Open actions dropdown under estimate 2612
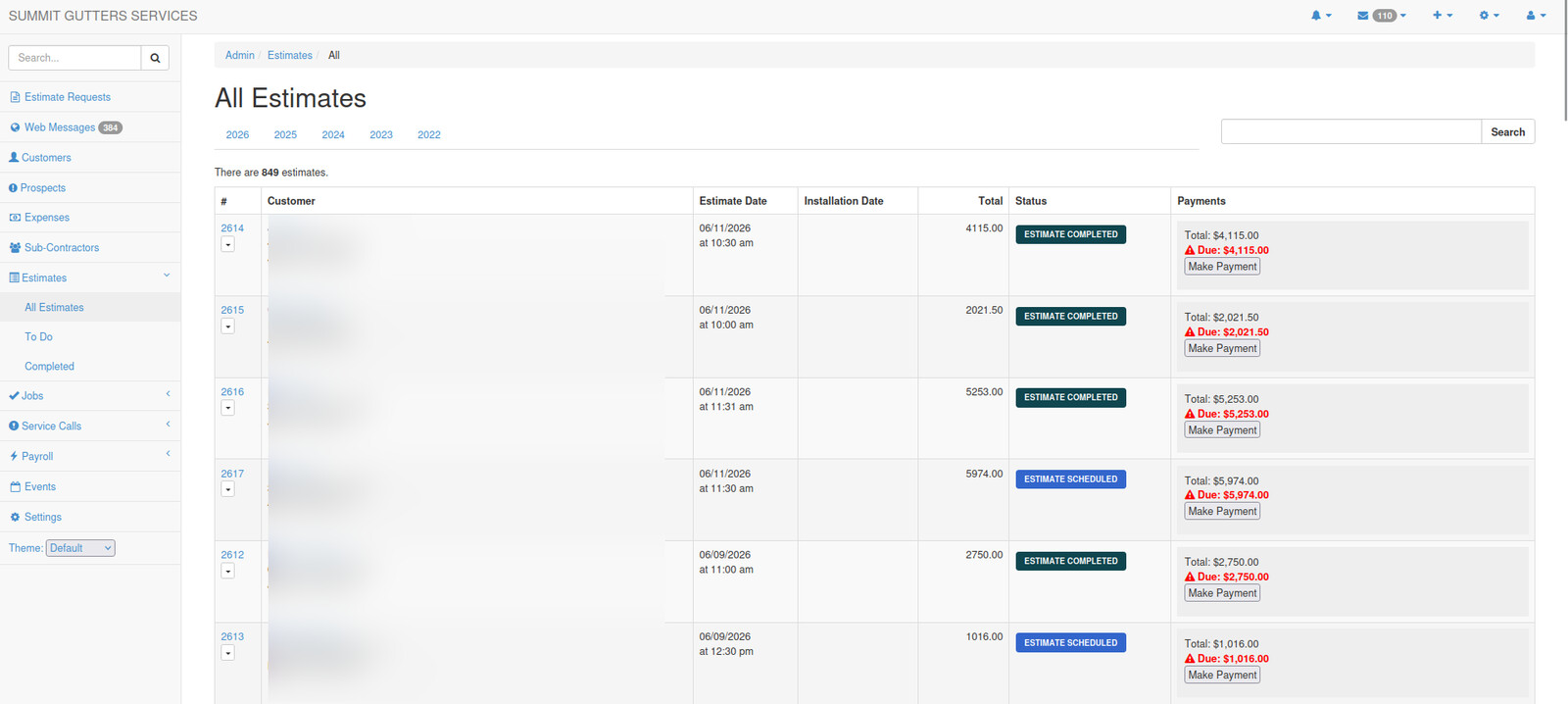 227,572
